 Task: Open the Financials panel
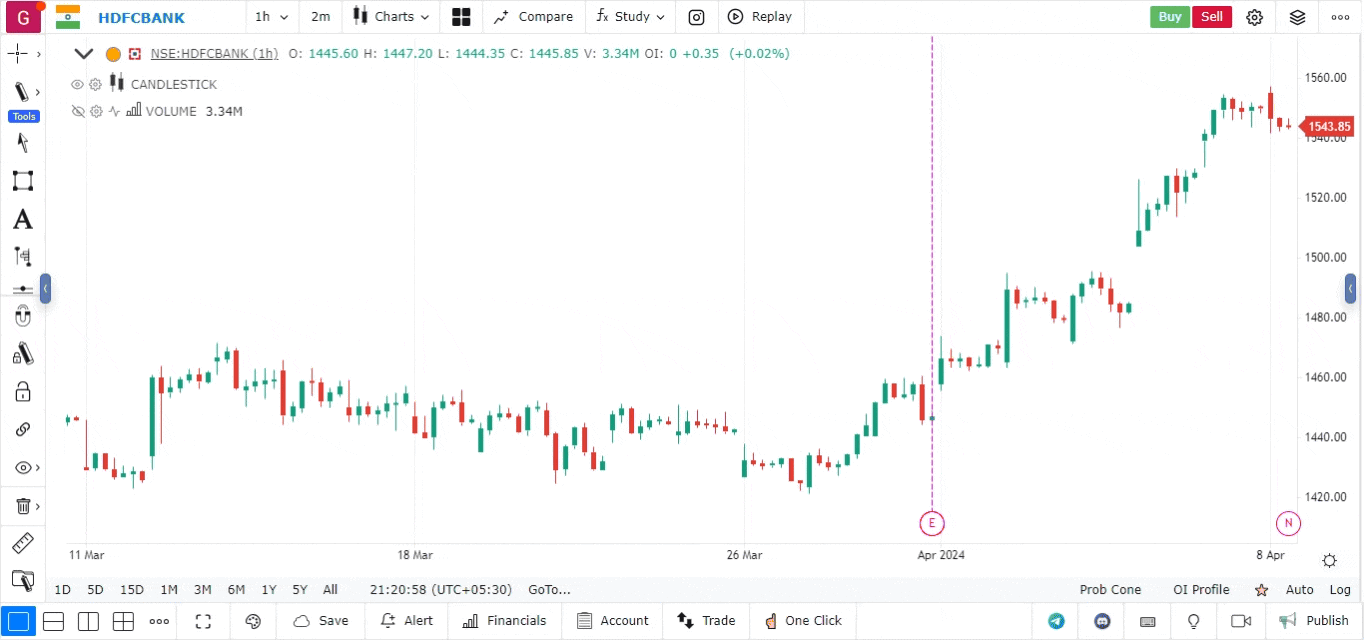point(505,621)
